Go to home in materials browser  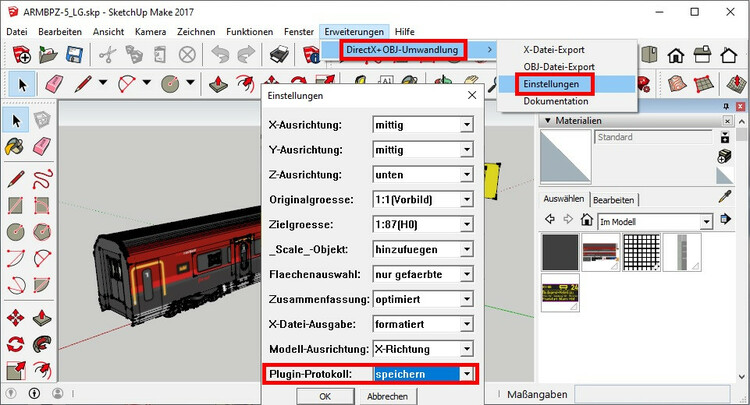(586, 219)
